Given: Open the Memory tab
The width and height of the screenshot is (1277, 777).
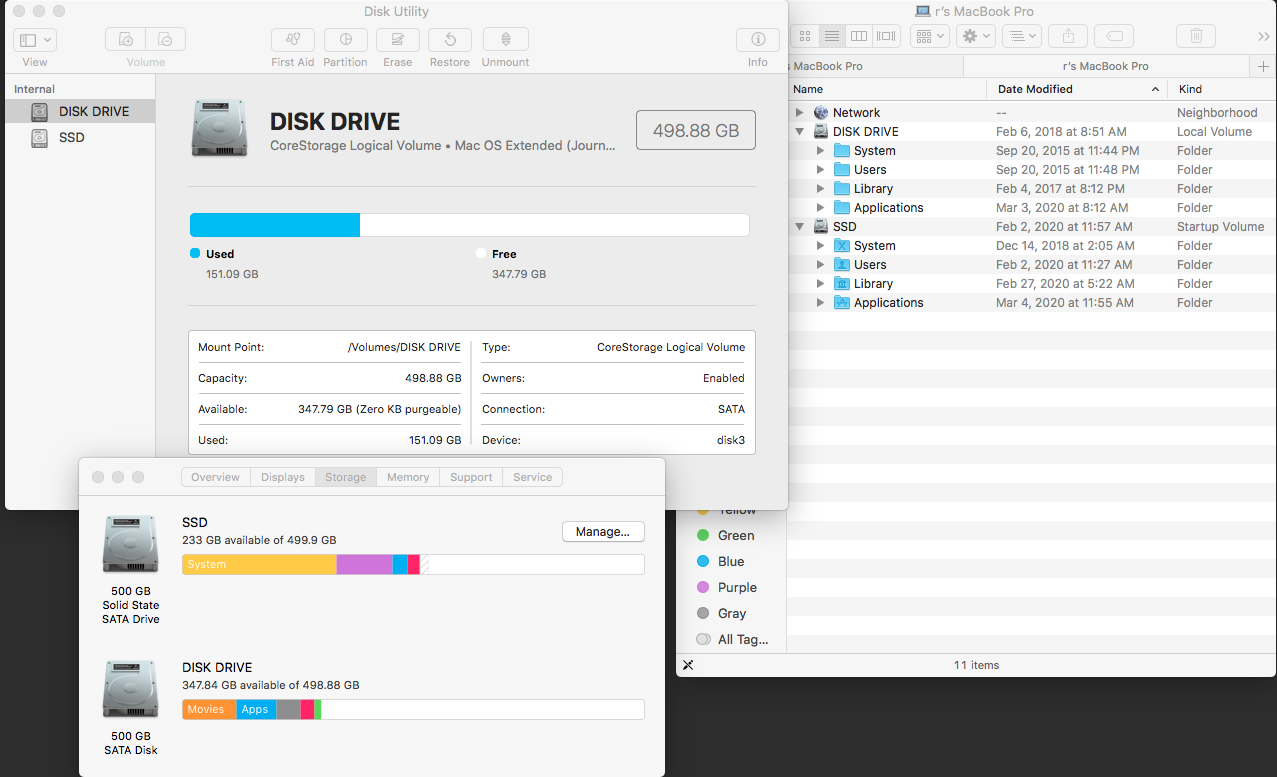Looking at the screenshot, I should pos(408,477).
